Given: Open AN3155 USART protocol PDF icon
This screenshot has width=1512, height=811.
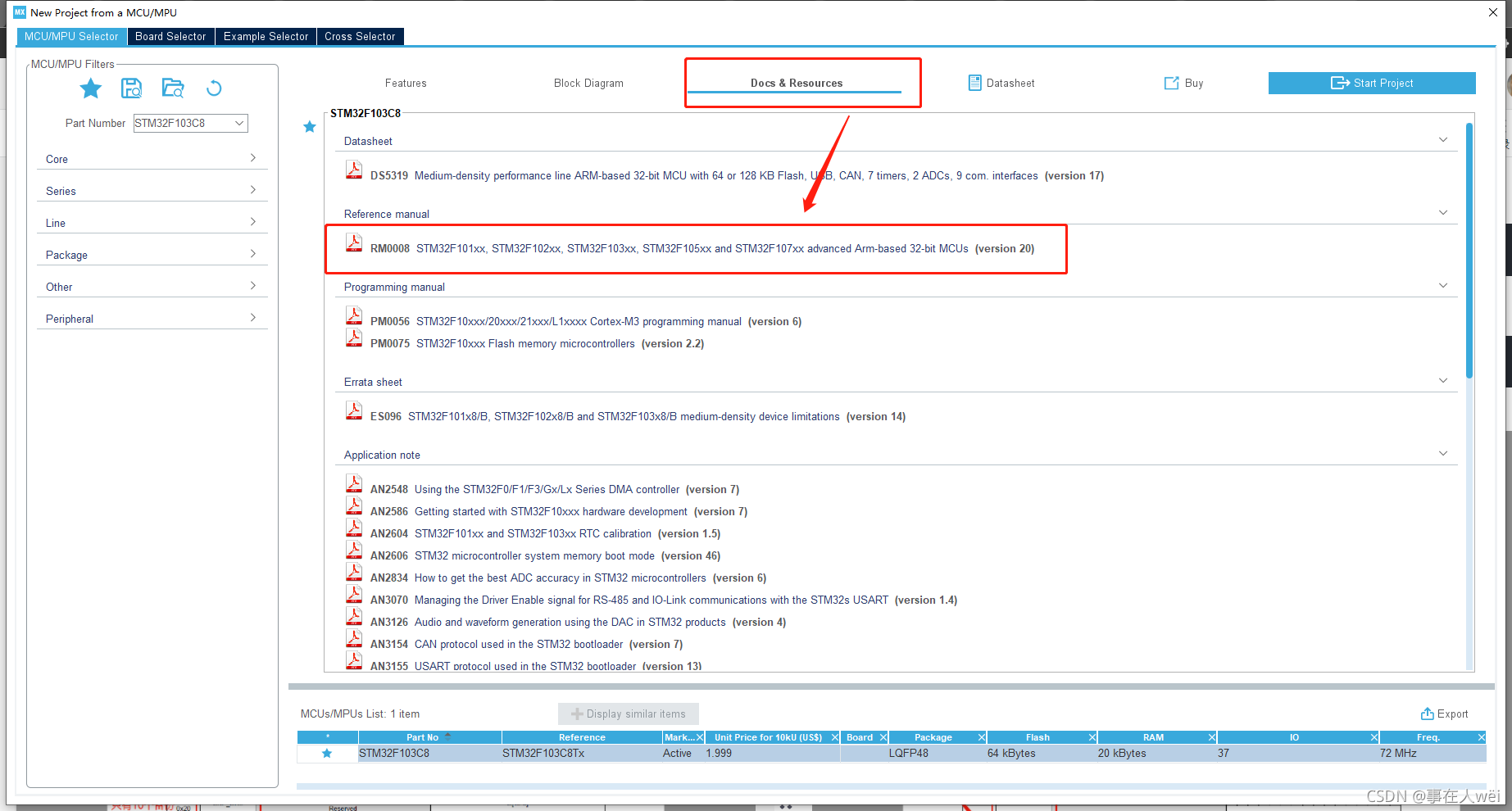Looking at the screenshot, I should click(354, 660).
